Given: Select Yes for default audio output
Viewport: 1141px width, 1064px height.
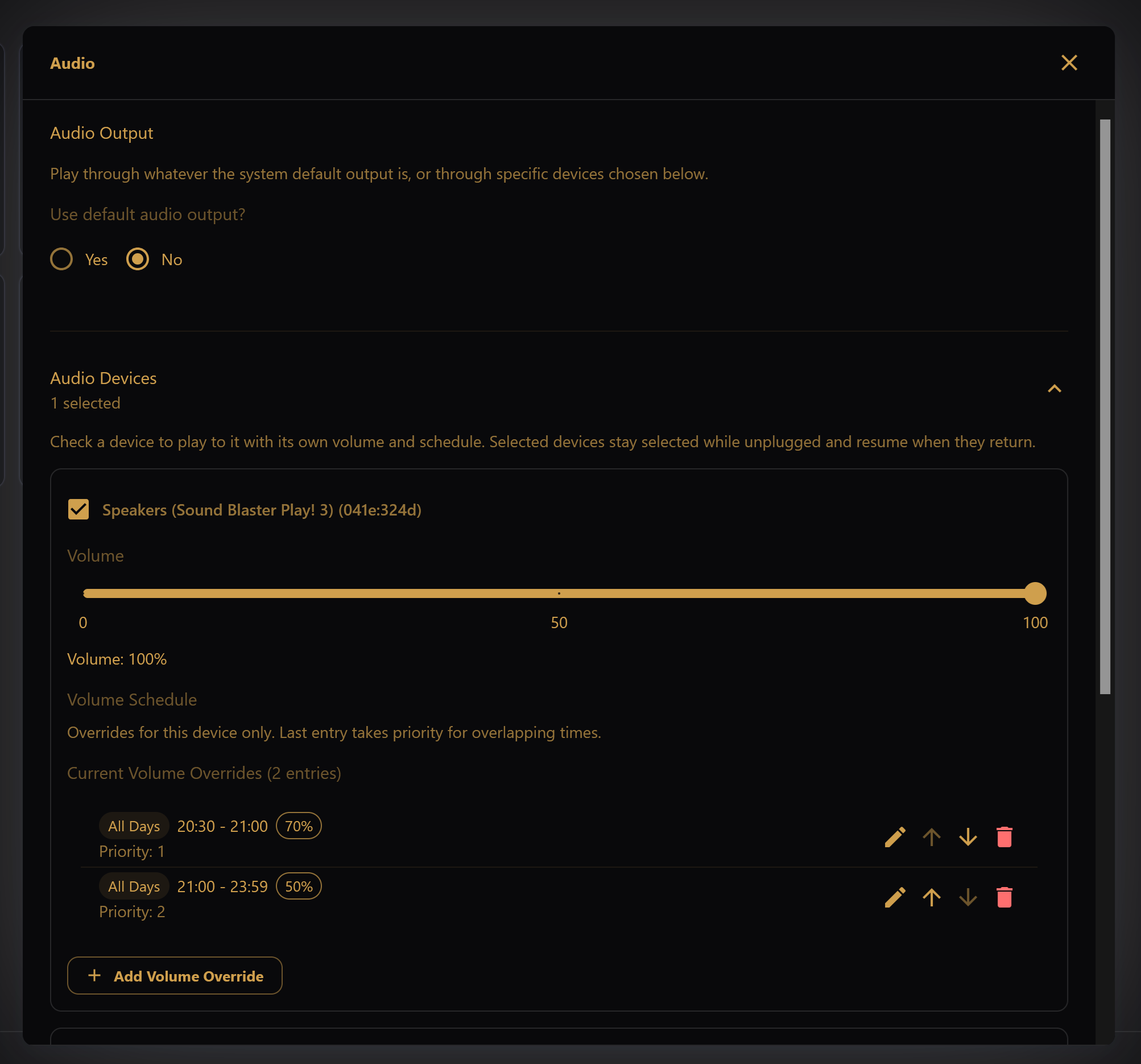Looking at the screenshot, I should pos(61,259).
